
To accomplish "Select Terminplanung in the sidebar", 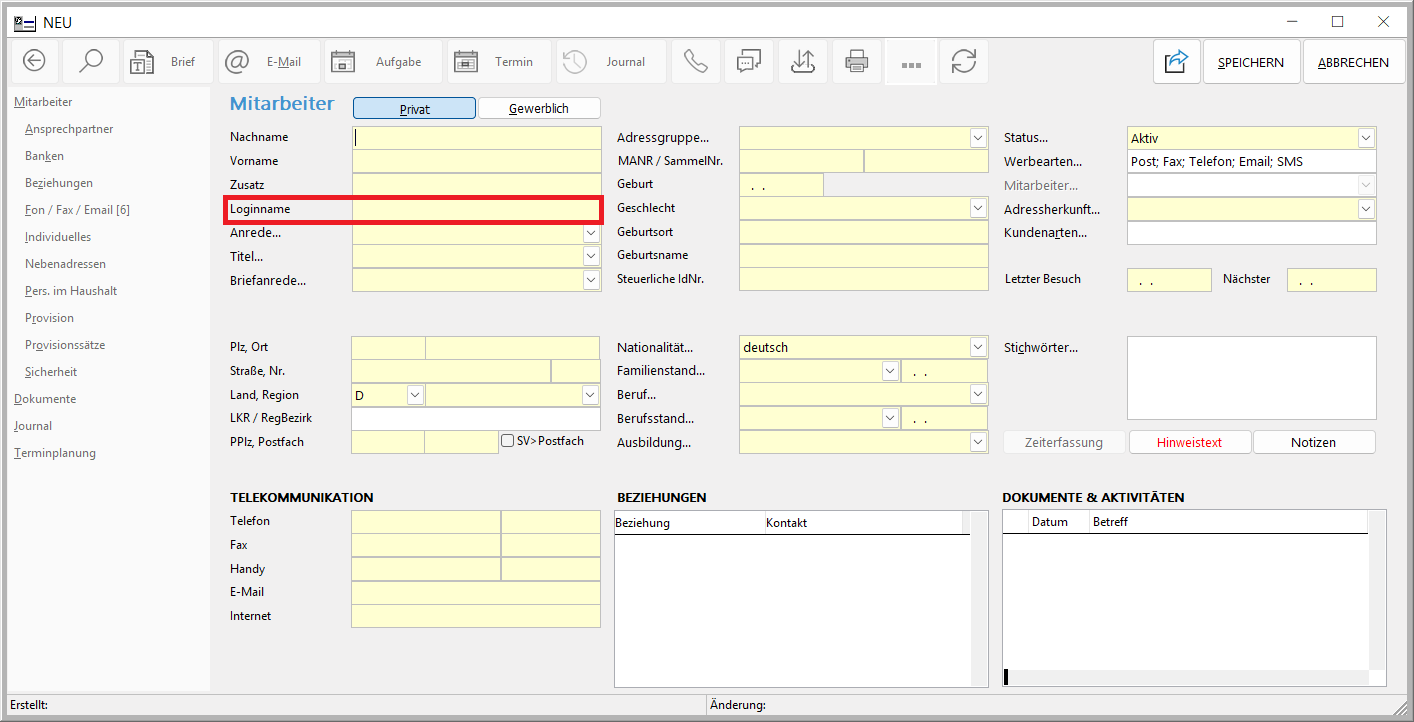I will 55,453.
